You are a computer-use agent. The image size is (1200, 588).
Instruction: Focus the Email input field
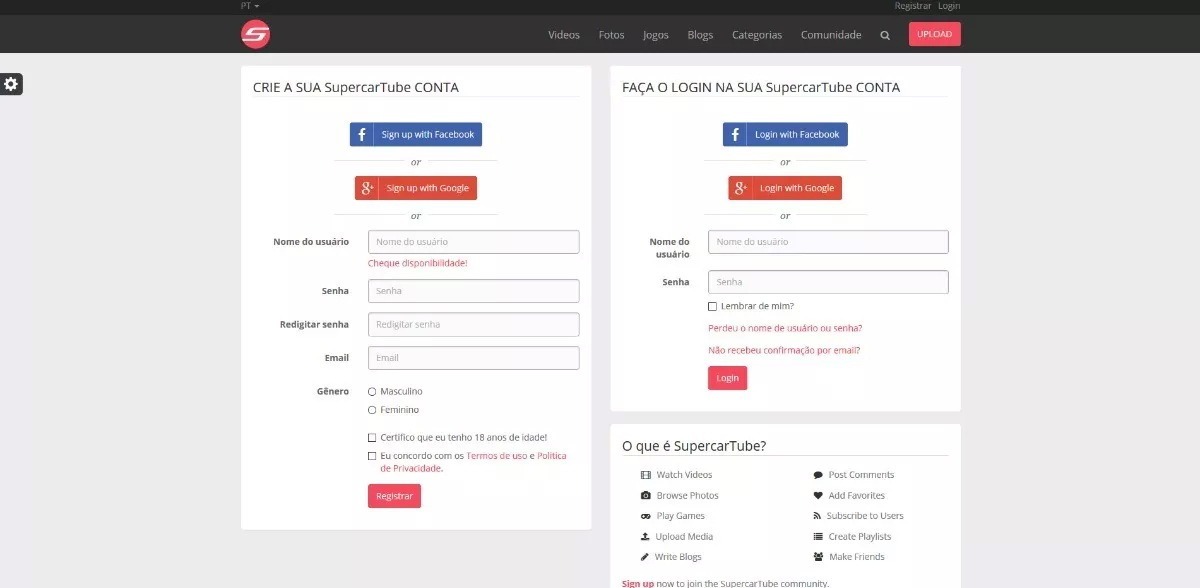point(474,358)
